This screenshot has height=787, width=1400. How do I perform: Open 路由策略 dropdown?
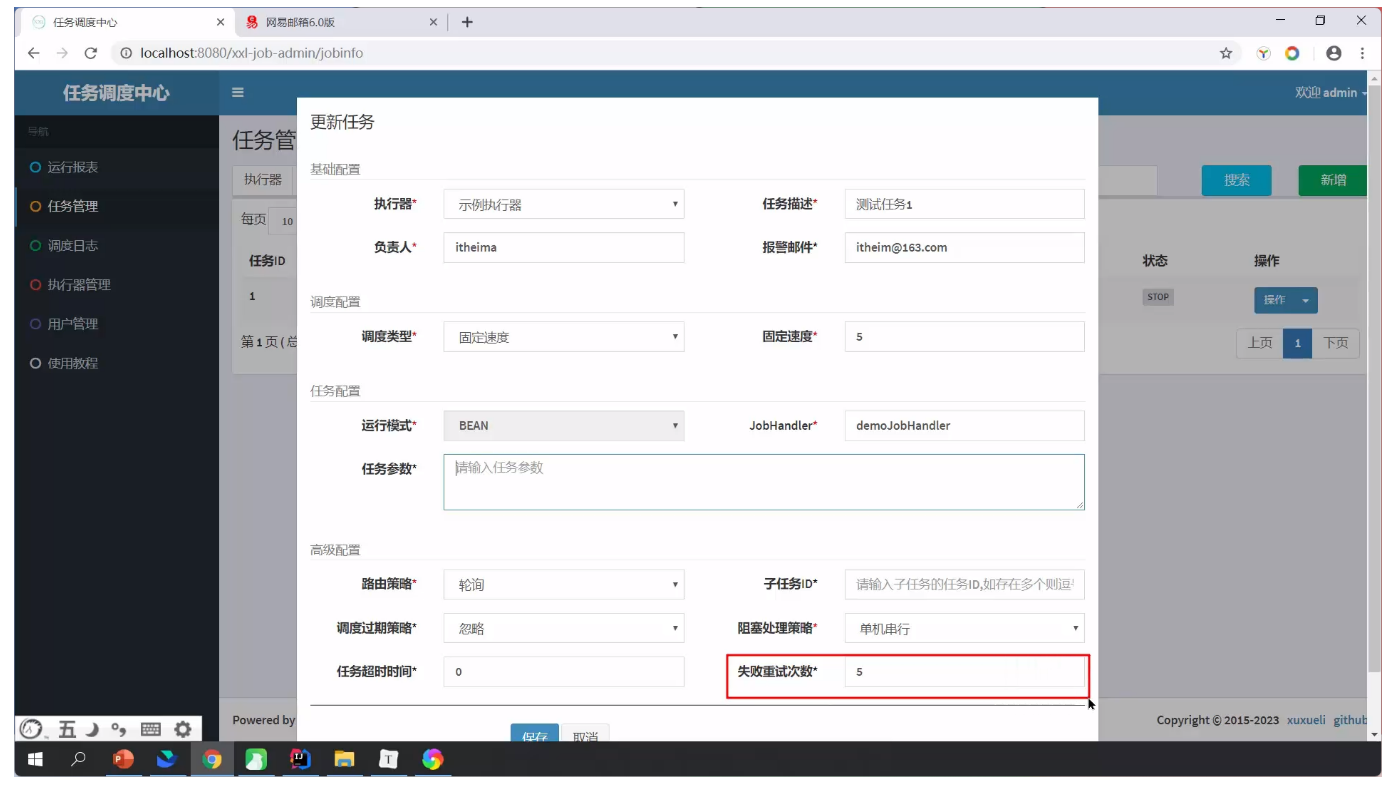564,584
